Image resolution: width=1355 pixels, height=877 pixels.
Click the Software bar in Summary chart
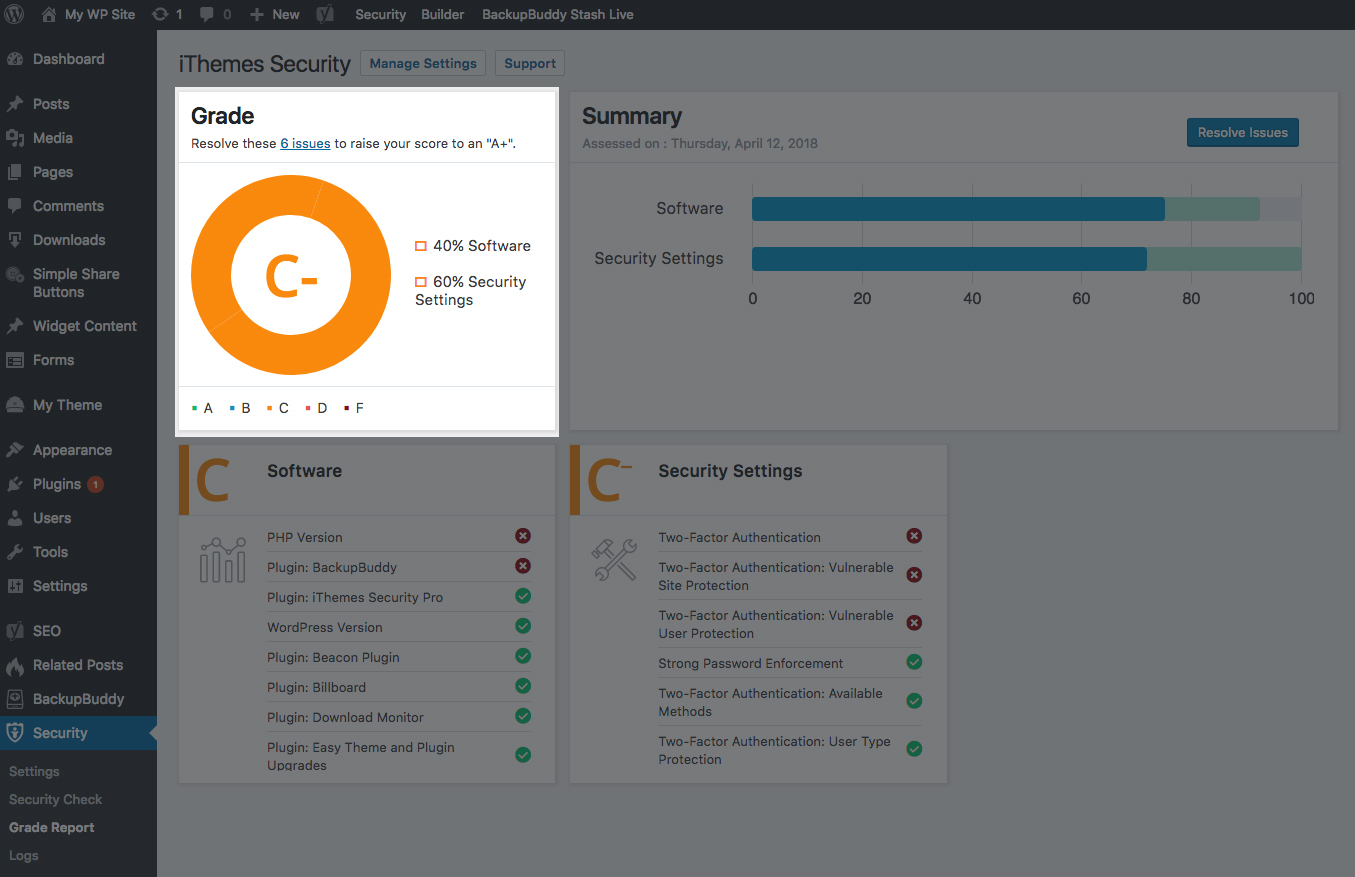tap(958, 209)
